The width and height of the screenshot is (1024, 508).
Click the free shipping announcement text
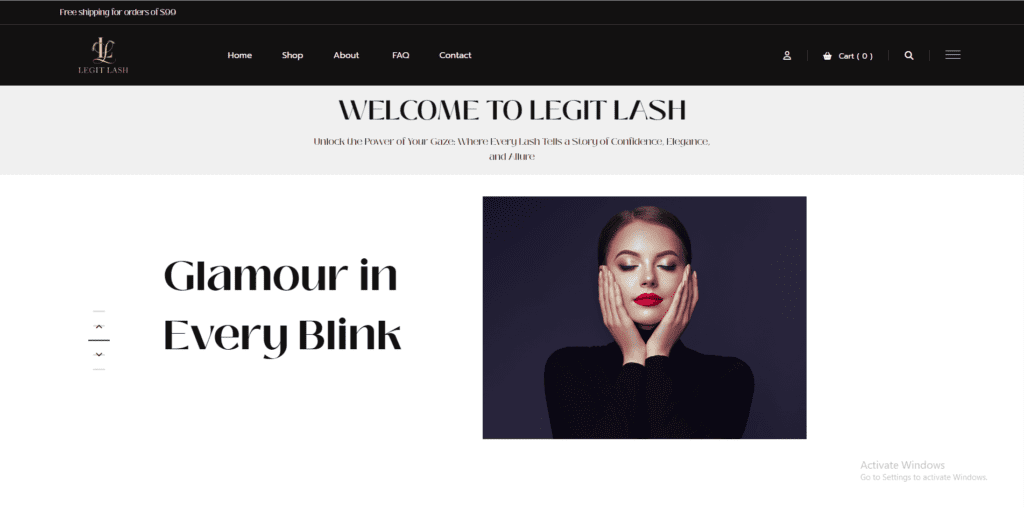118,12
